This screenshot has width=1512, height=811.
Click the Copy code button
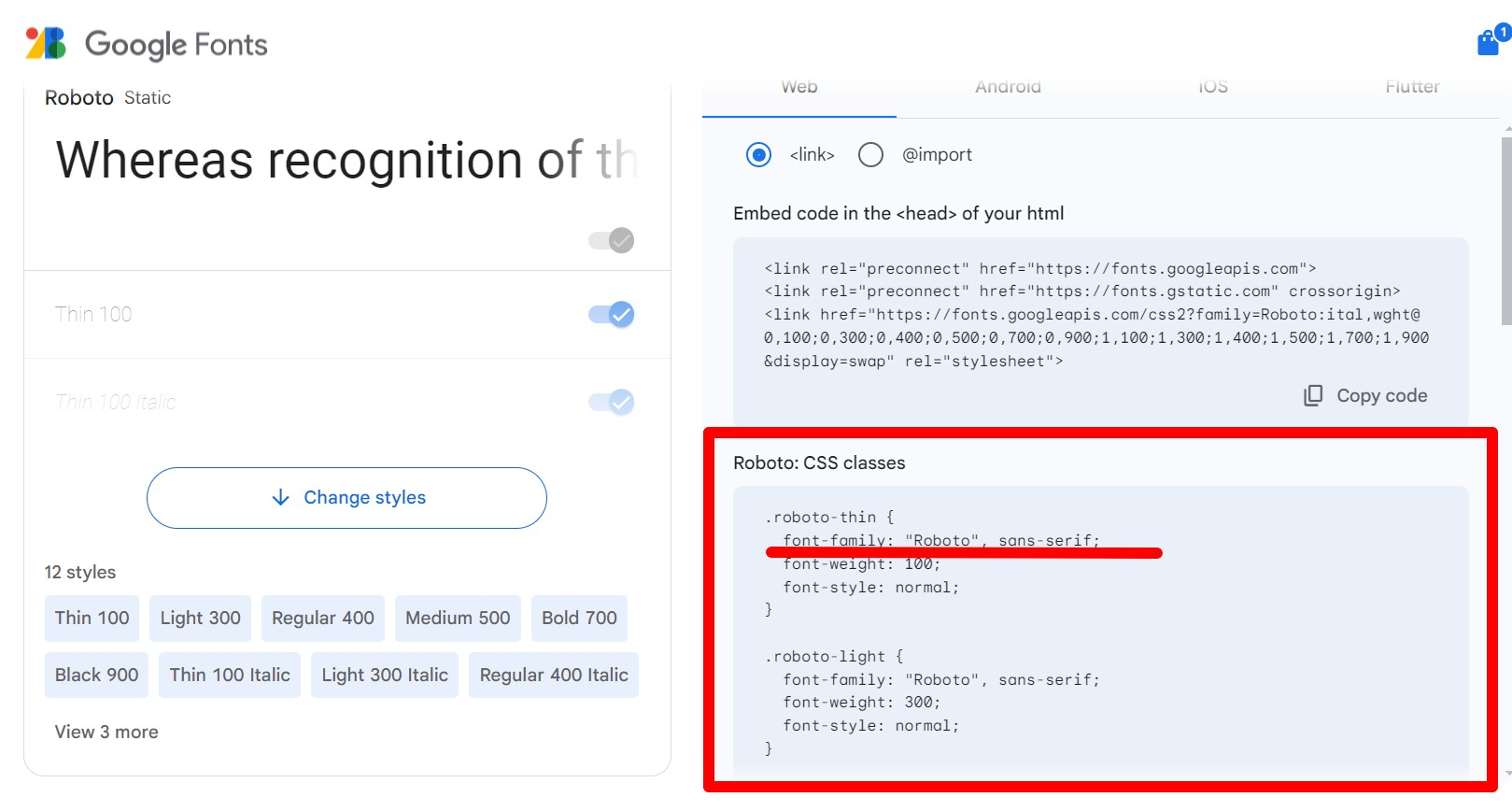[x=1365, y=395]
